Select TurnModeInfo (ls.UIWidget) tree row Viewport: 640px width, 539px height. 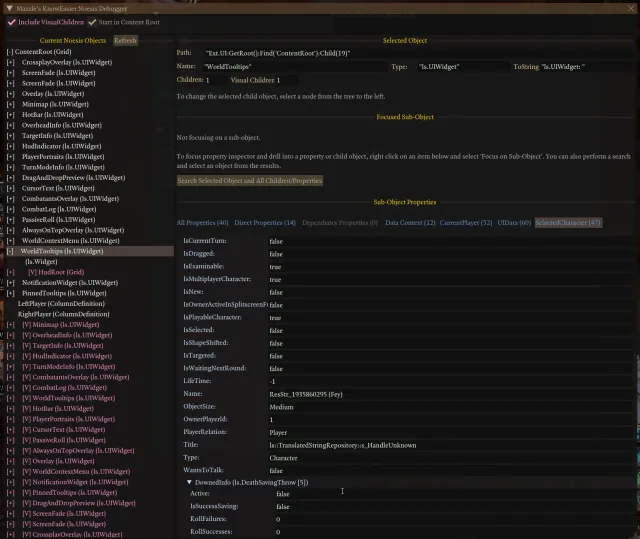pyautogui.click(x=63, y=167)
